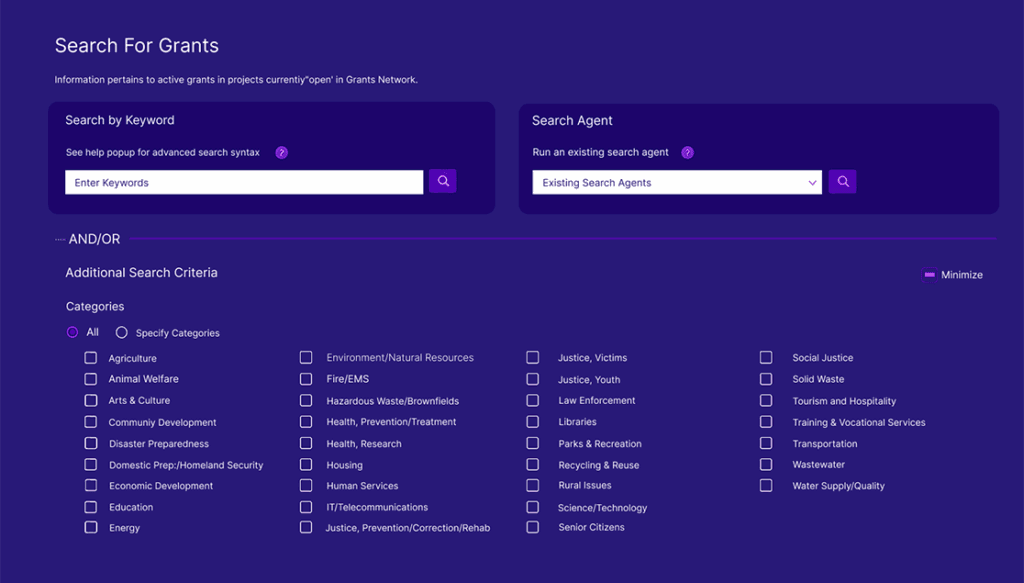Click the Minimize icon for search criteria

pos(929,274)
